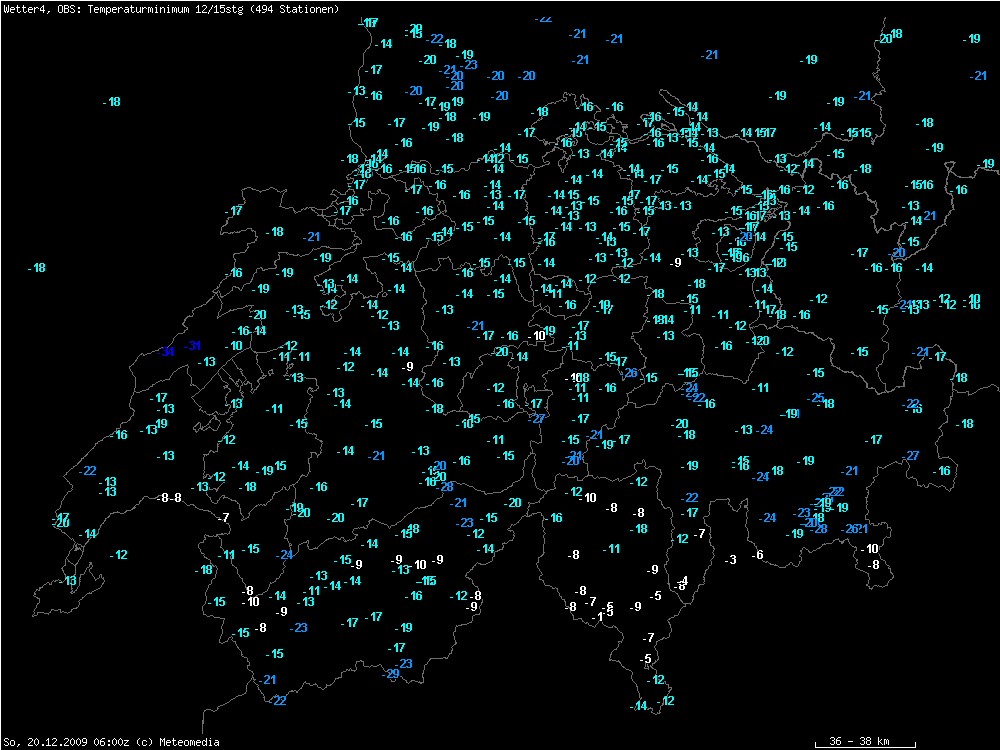This screenshot has height=750, width=1000.
Task: Select the southernmost -14 reading
Action: tap(639, 707)
